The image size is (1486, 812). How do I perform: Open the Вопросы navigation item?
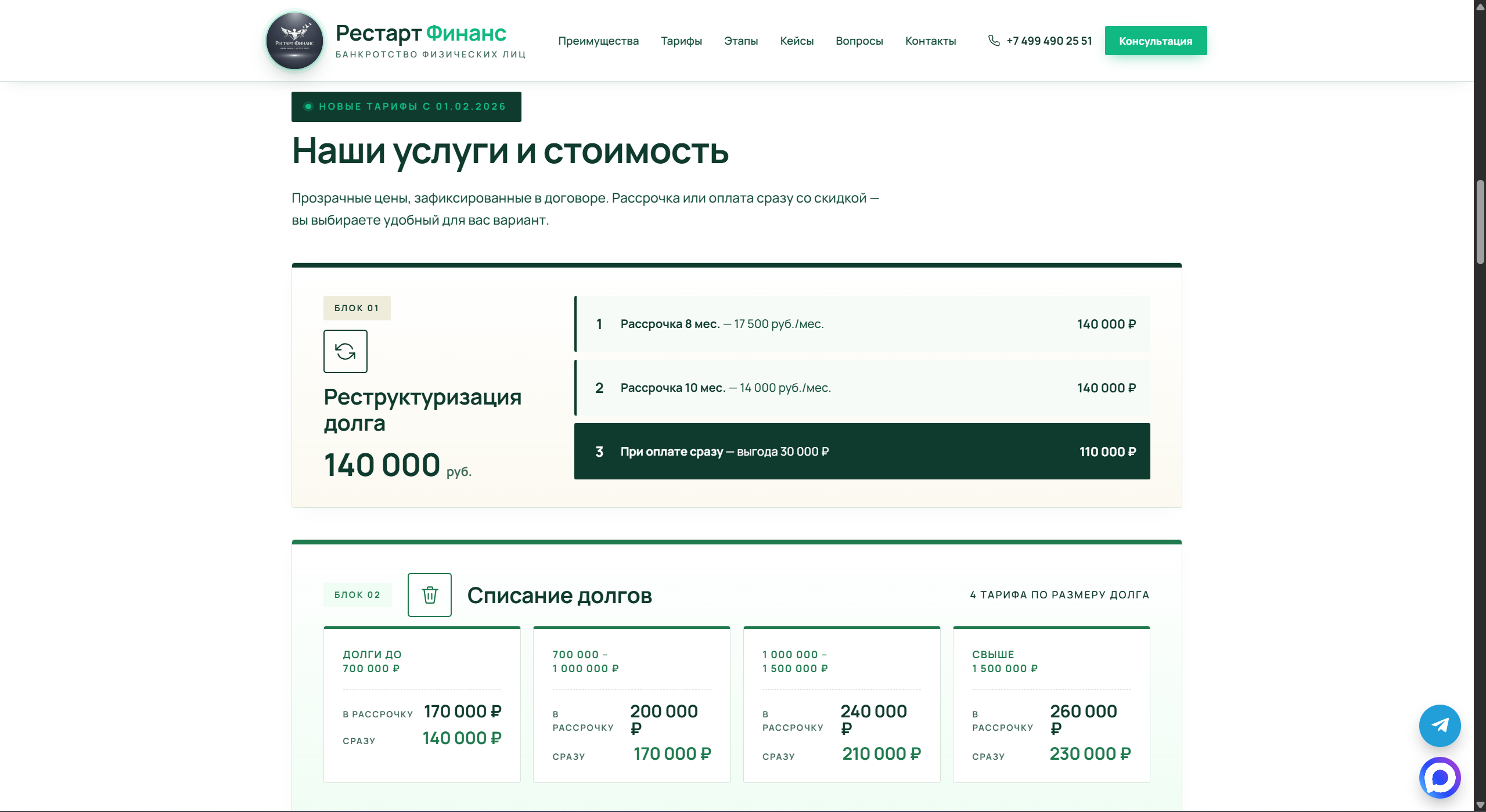(859, 41)
